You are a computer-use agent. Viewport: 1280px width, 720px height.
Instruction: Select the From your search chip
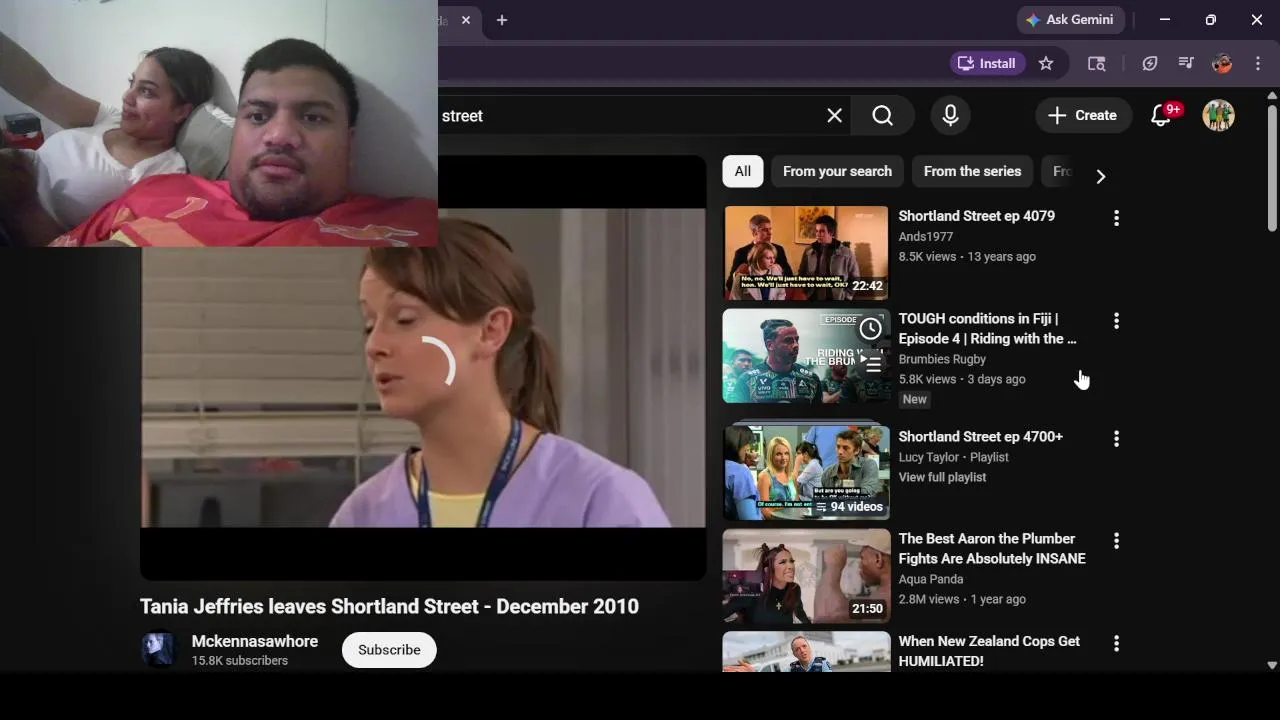coord(837,171)
